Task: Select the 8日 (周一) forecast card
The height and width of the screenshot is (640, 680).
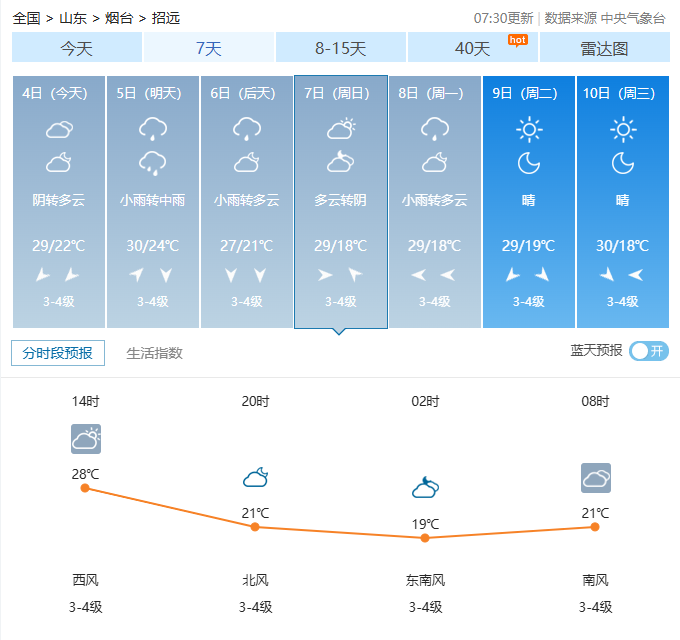Action: pos(435,201)
